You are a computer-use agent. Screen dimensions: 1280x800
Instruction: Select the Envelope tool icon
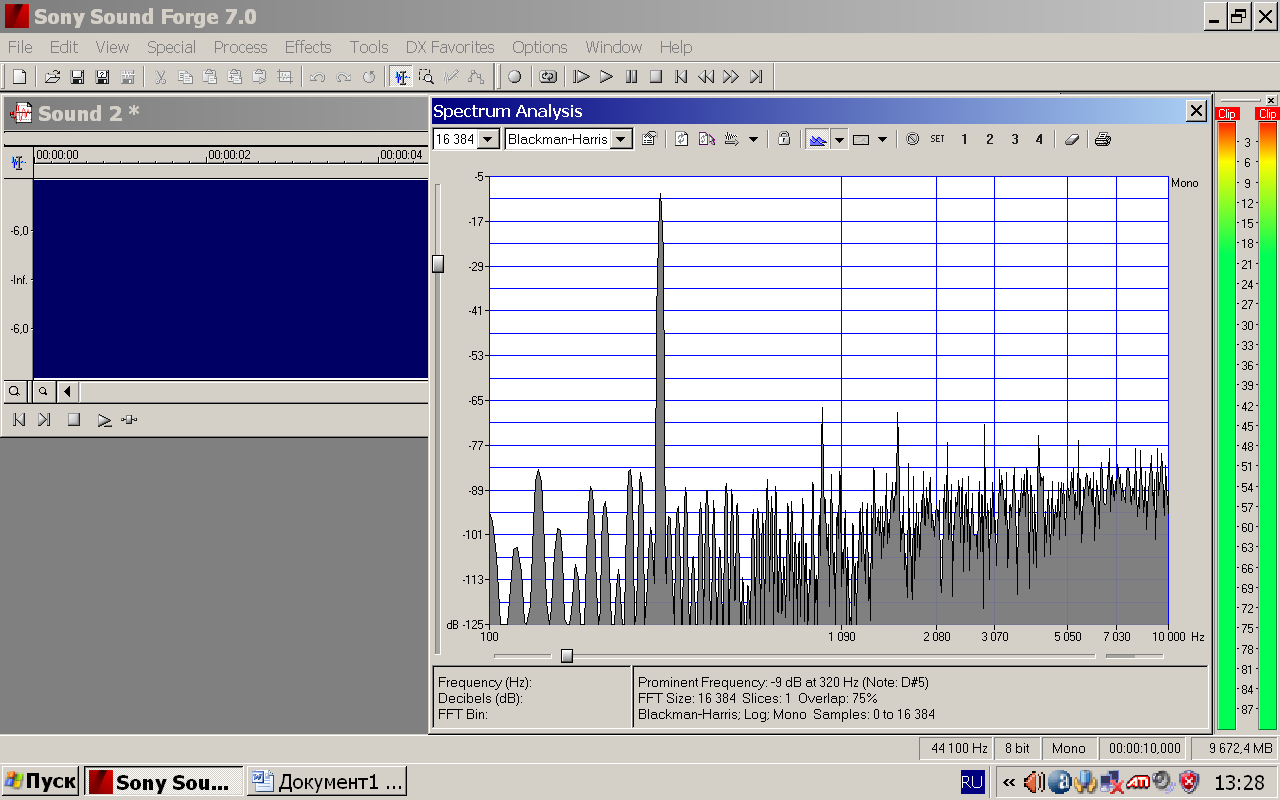click(x=476, y=77)
